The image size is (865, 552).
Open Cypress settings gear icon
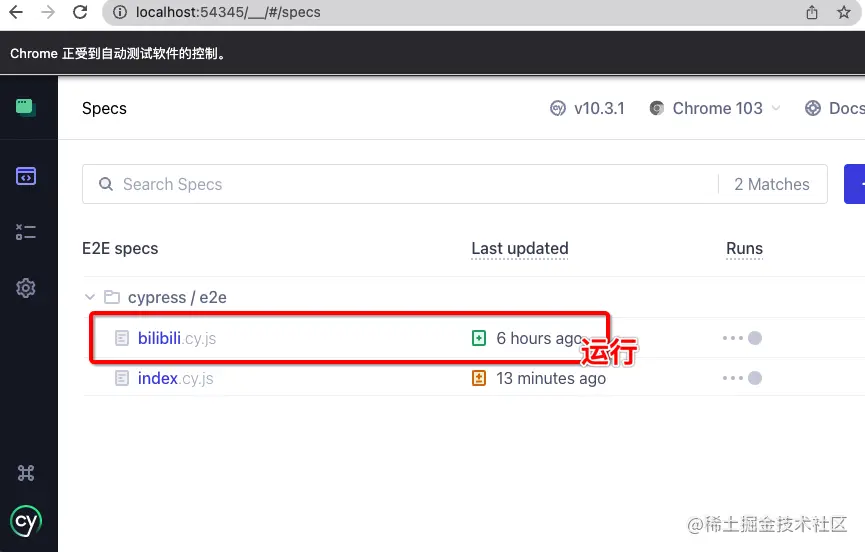point(26,288)
